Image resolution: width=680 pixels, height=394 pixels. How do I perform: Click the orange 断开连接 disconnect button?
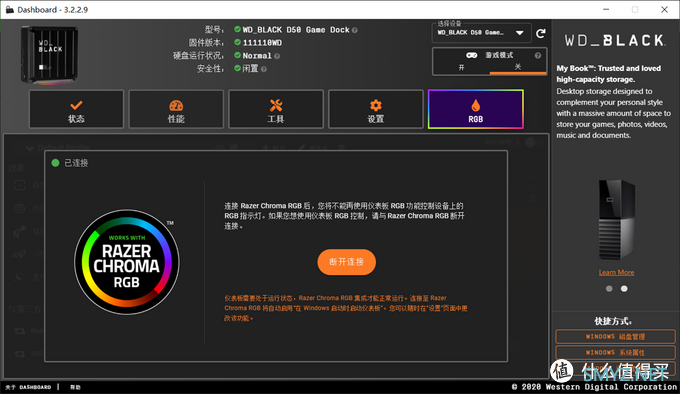347,262
